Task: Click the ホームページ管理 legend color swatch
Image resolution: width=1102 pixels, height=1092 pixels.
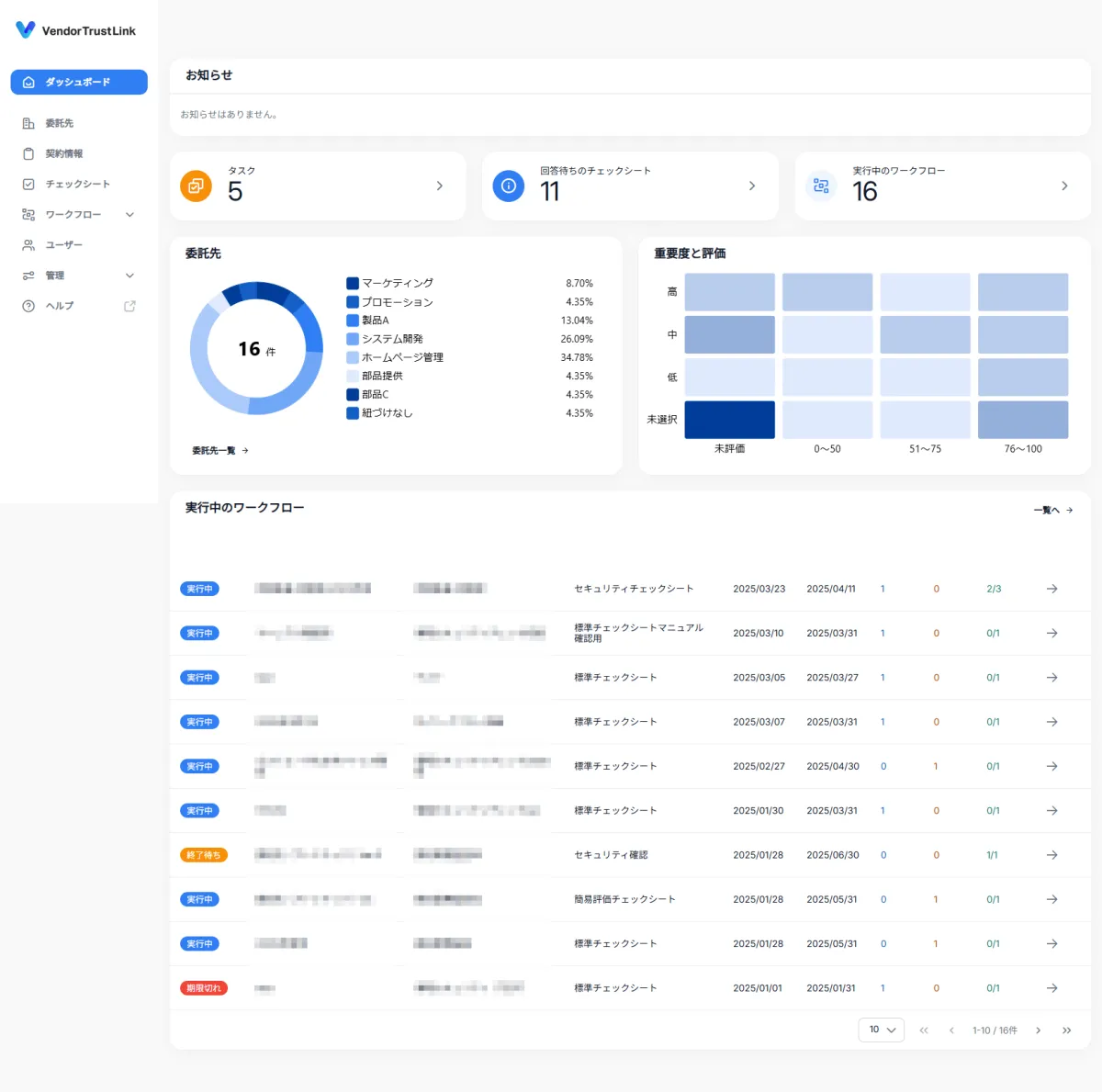Action: [353, 357]
